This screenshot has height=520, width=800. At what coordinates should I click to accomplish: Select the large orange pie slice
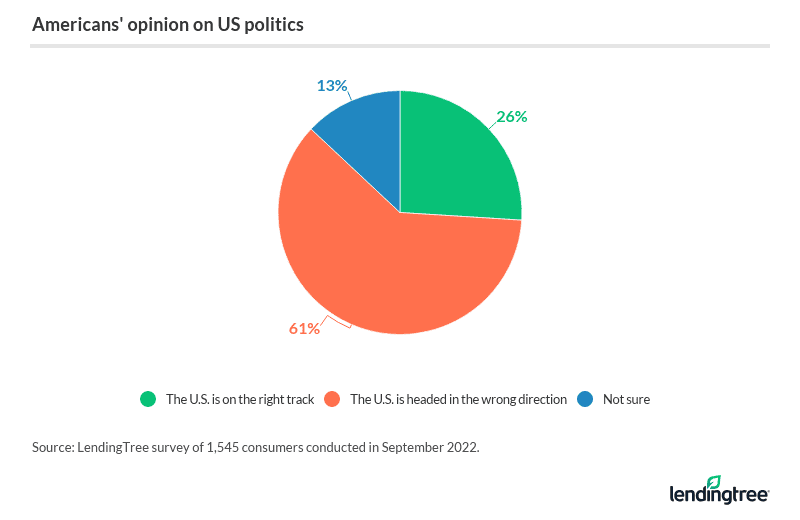380,270
